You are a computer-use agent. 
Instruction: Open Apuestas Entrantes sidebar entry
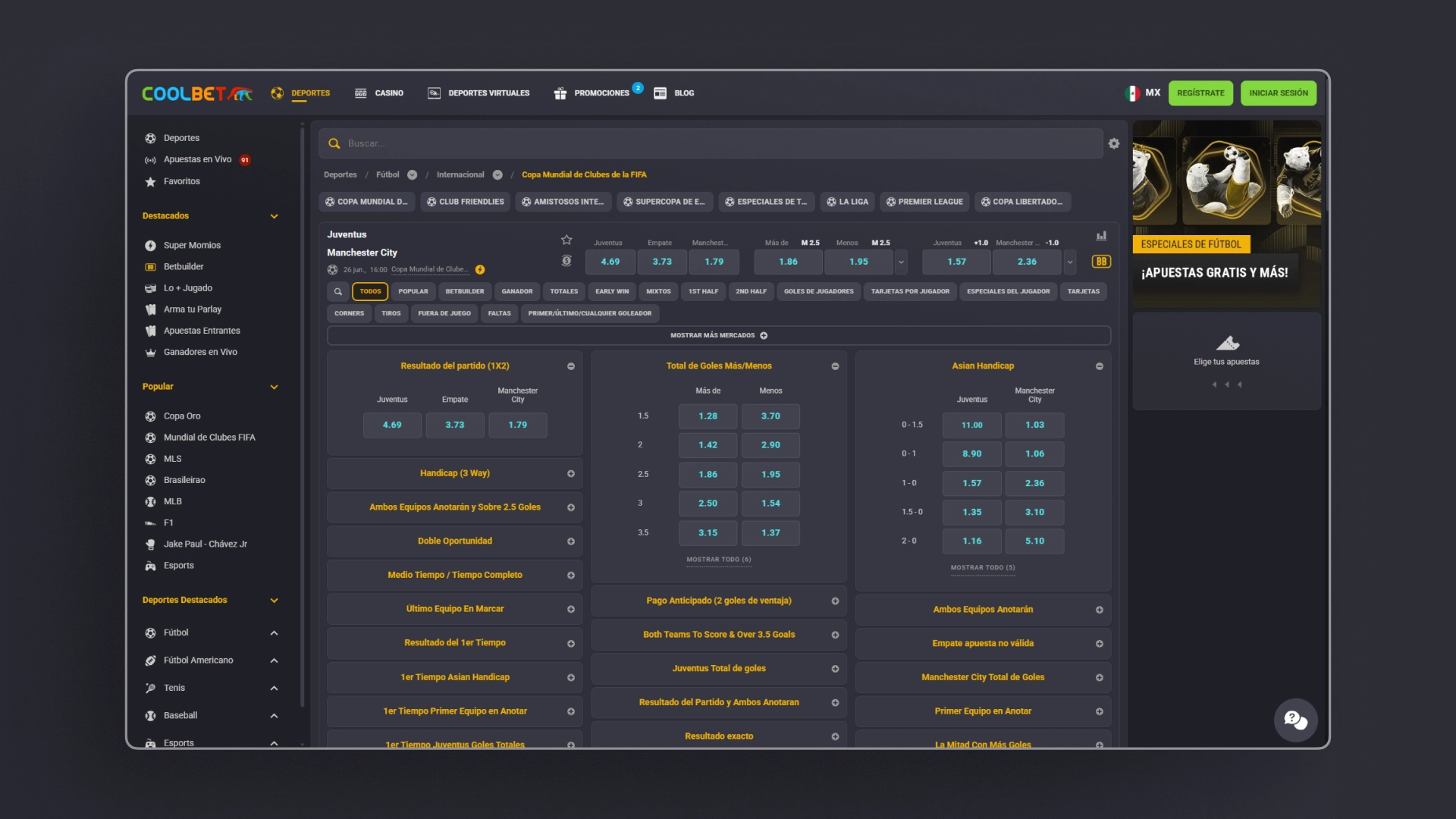tap(202, 331)
